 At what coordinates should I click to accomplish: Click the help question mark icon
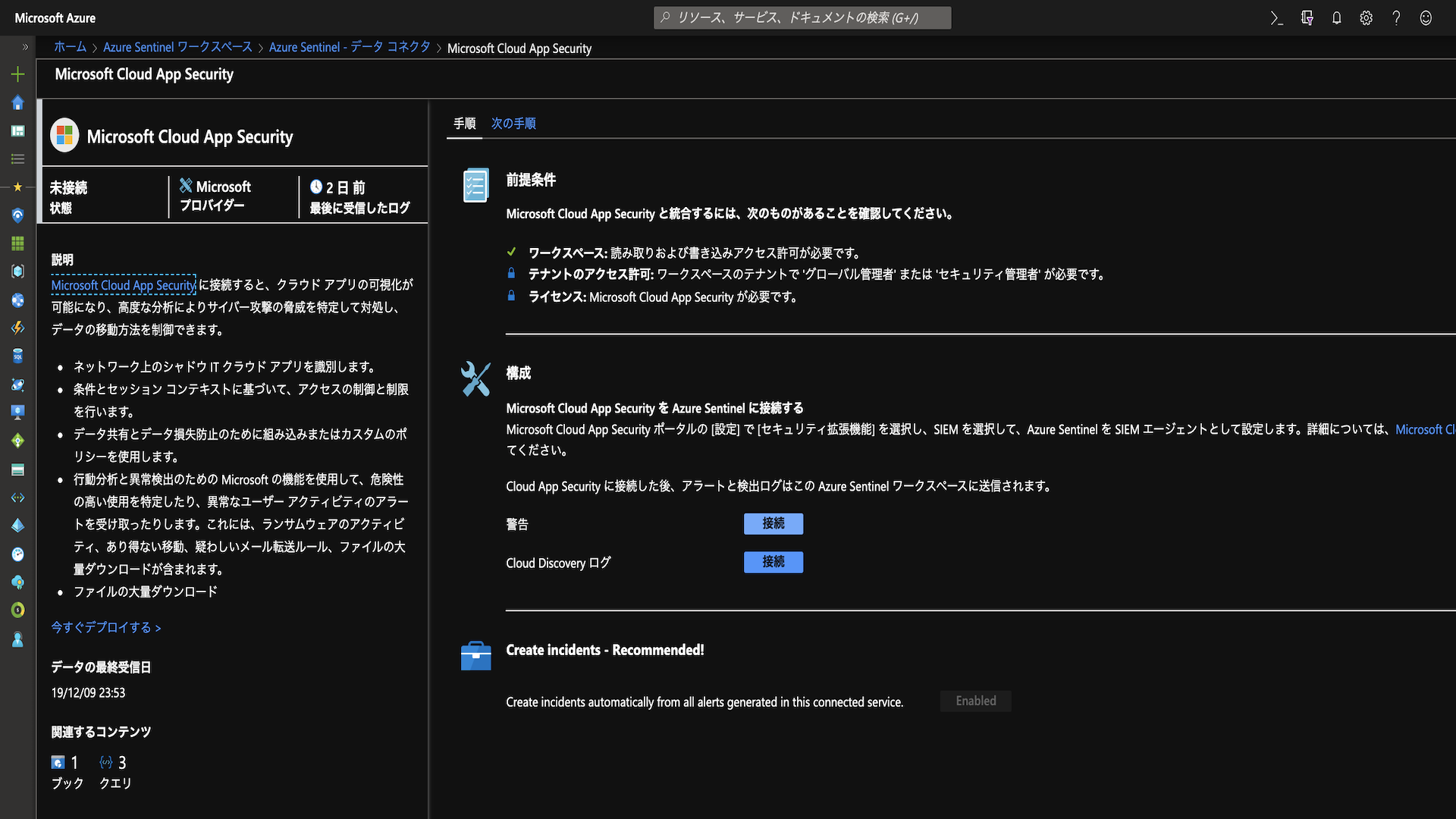pyautogui.click(x=1396, y=18)
